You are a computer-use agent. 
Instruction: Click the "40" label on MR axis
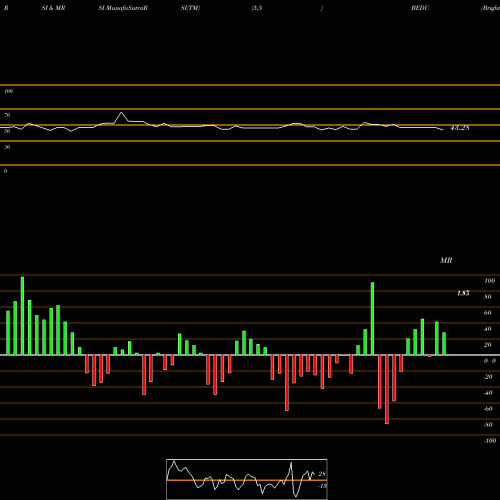(x=487, y=329)
